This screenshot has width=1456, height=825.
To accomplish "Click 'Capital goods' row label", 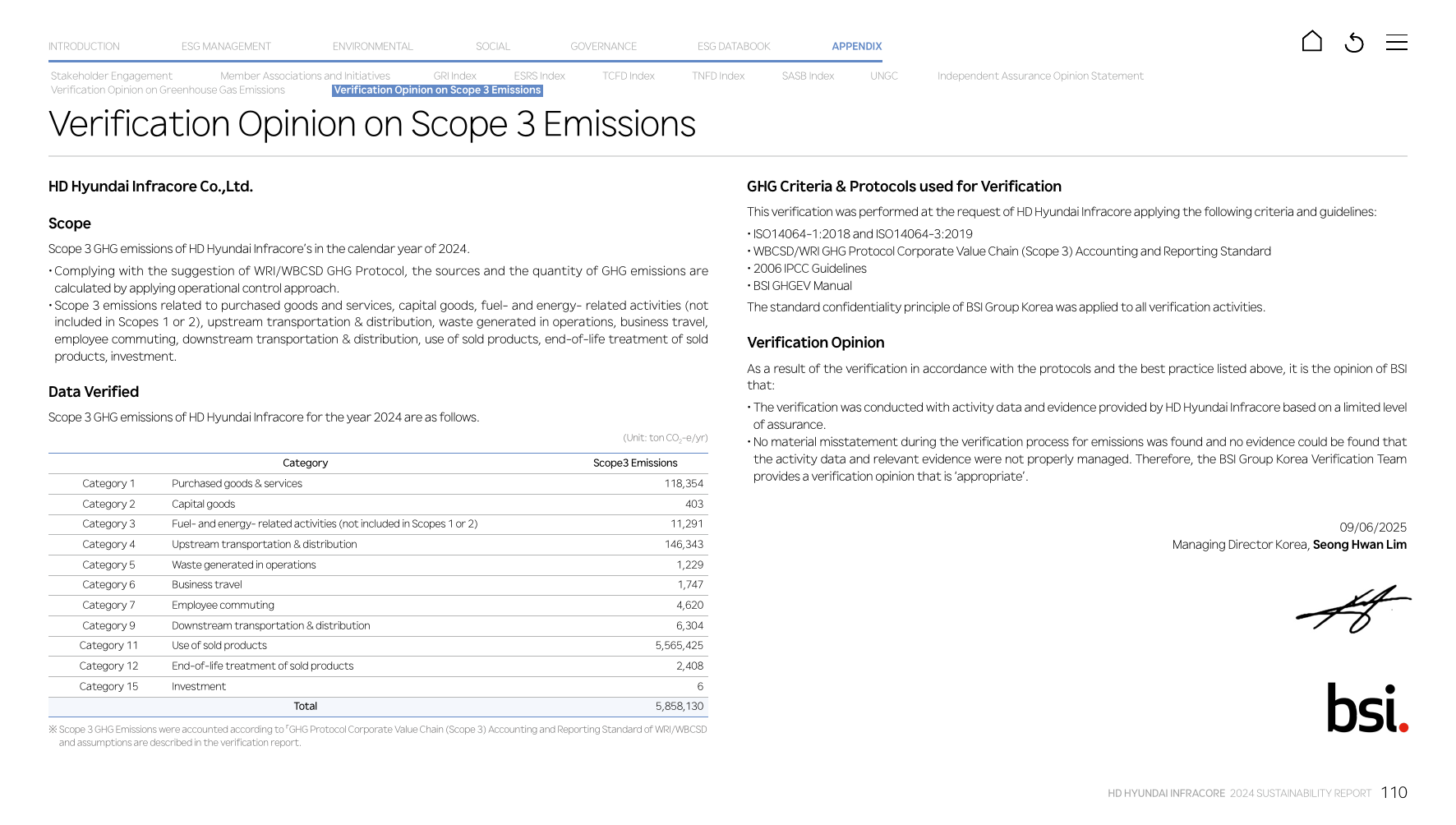I will tap(203, 504).
